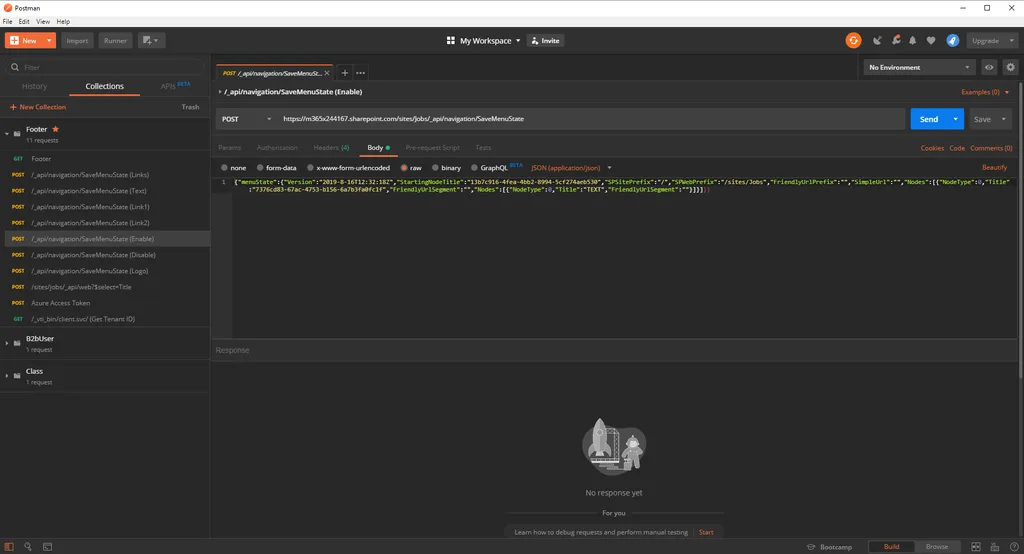
Task: Open the help icon in status bar
Action: [x=1014, y=547]
